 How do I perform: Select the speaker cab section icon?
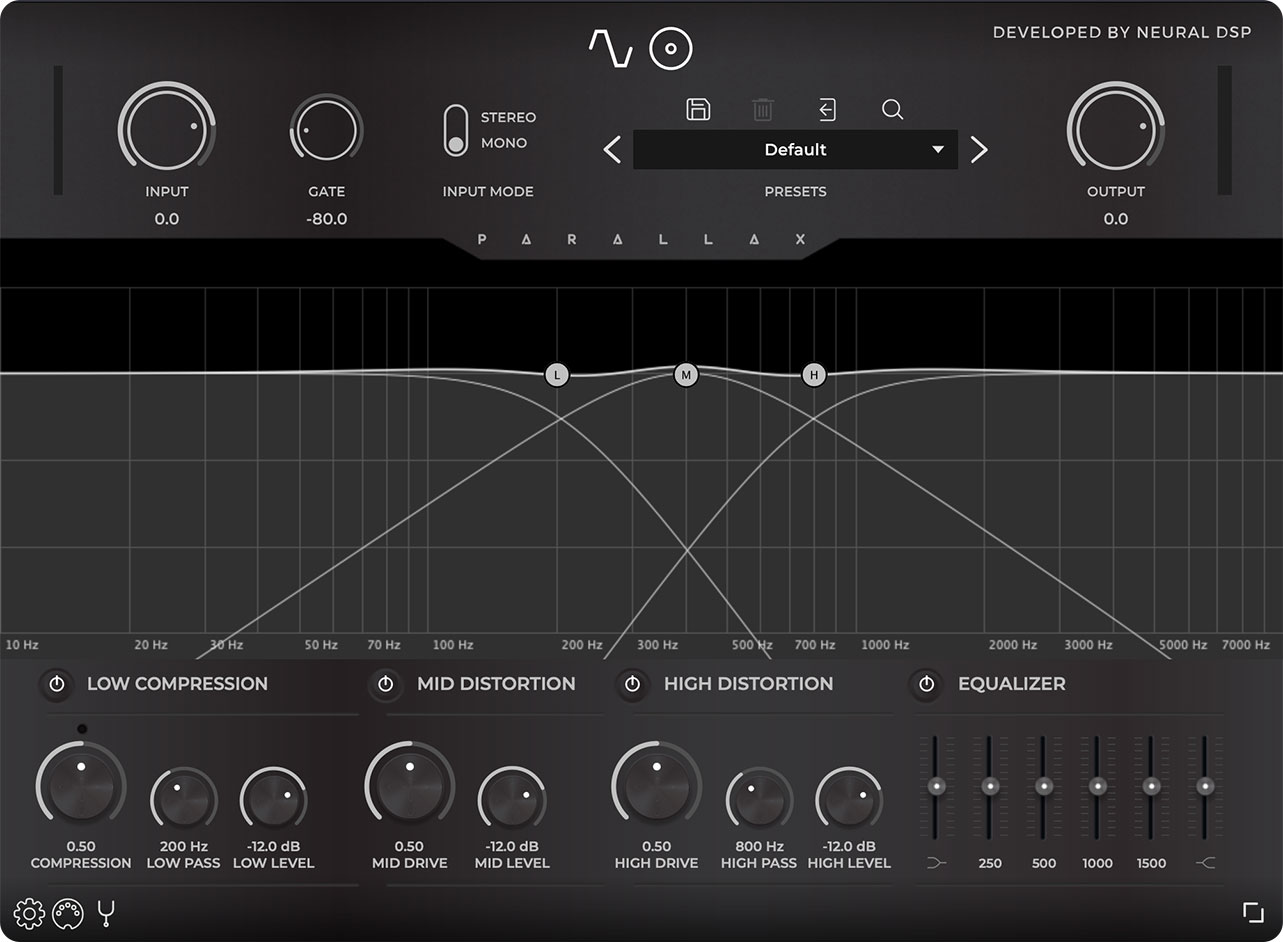coord(671,48)
